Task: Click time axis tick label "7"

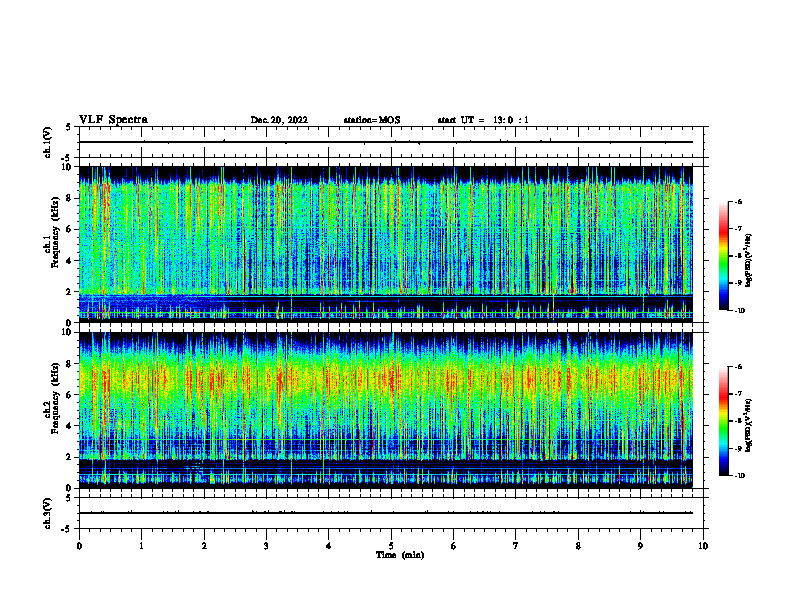Action: (516, 546)
